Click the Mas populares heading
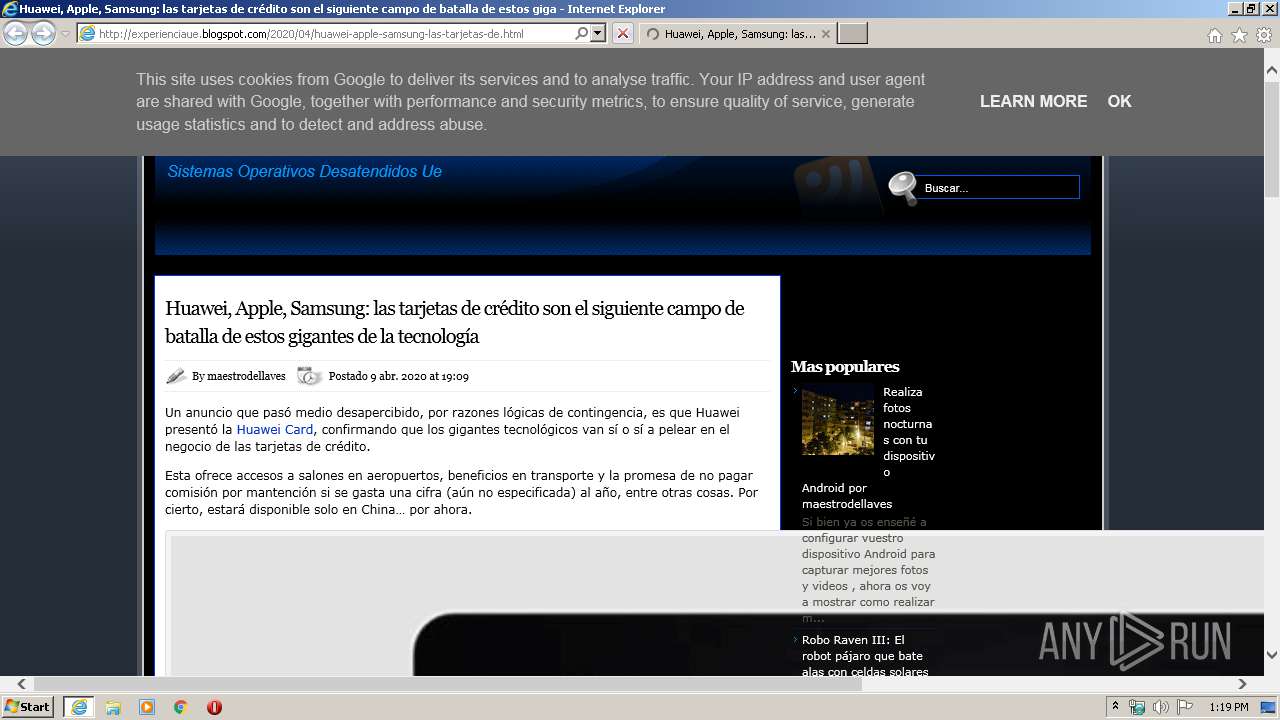 click(x=845, y=366)
